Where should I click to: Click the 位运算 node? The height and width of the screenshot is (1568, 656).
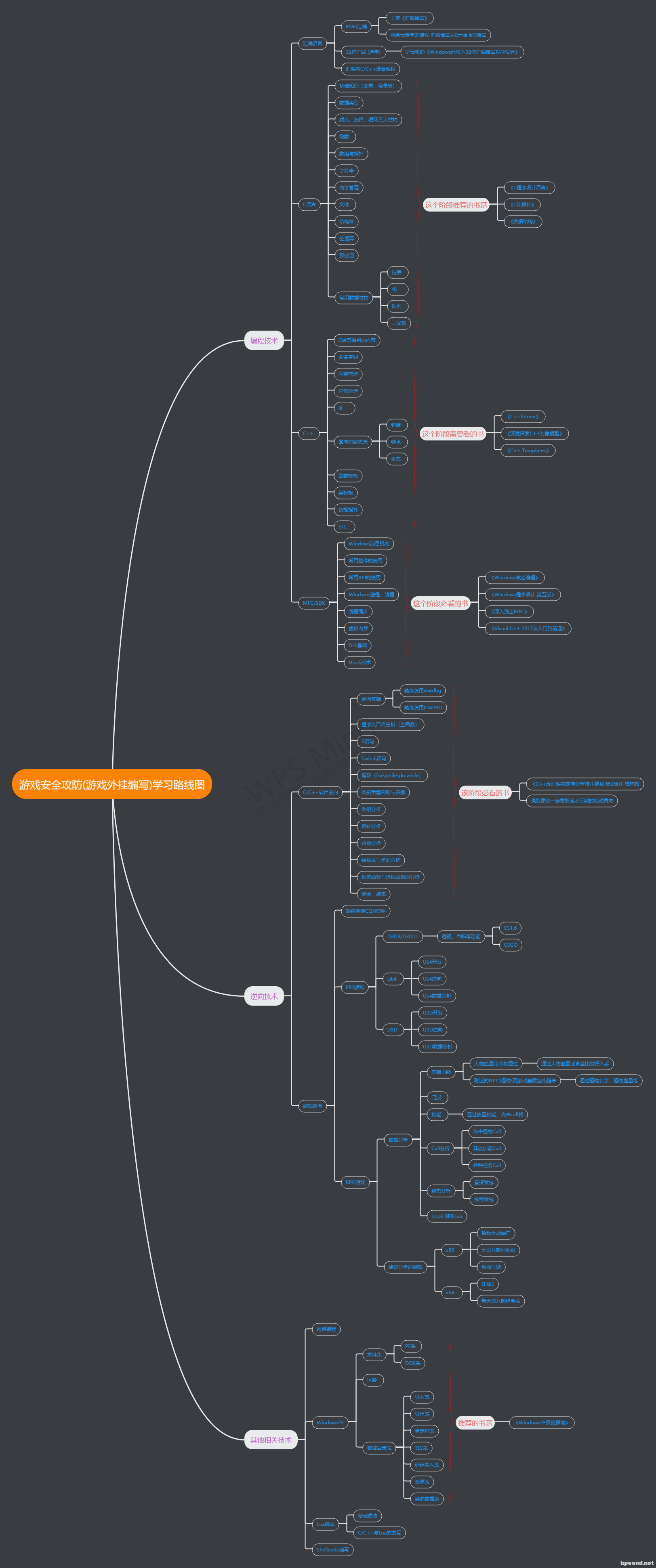[x=347, y=238]
